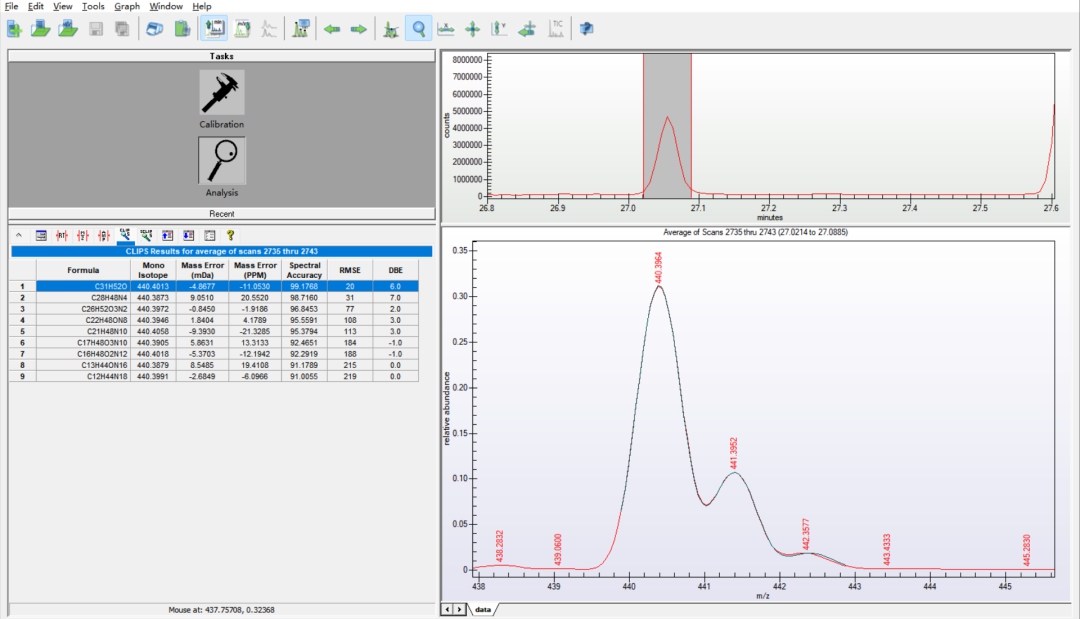
Task: Click the X-axis zoom icon
Action: [446, 29]
